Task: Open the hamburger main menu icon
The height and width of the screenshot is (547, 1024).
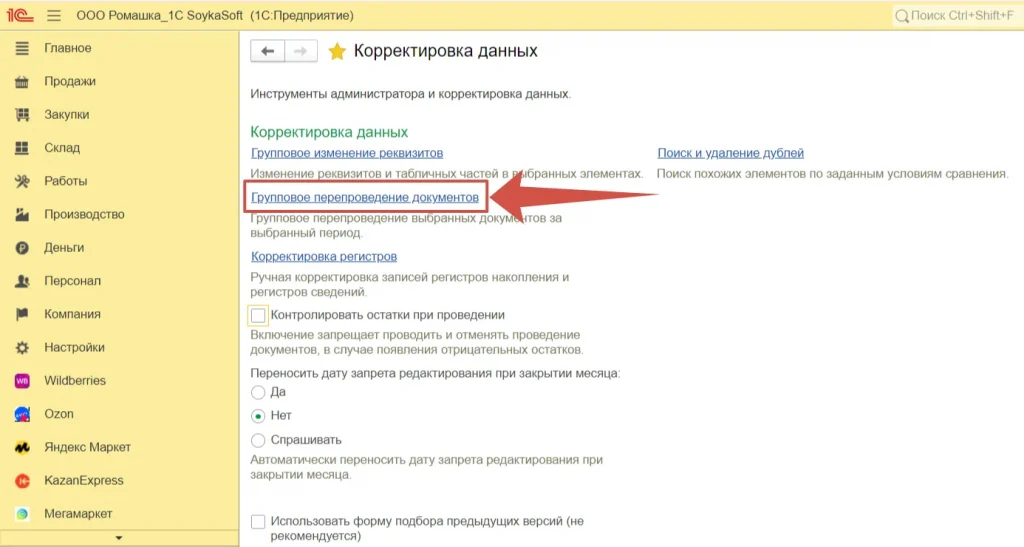Action: point(54,16)
